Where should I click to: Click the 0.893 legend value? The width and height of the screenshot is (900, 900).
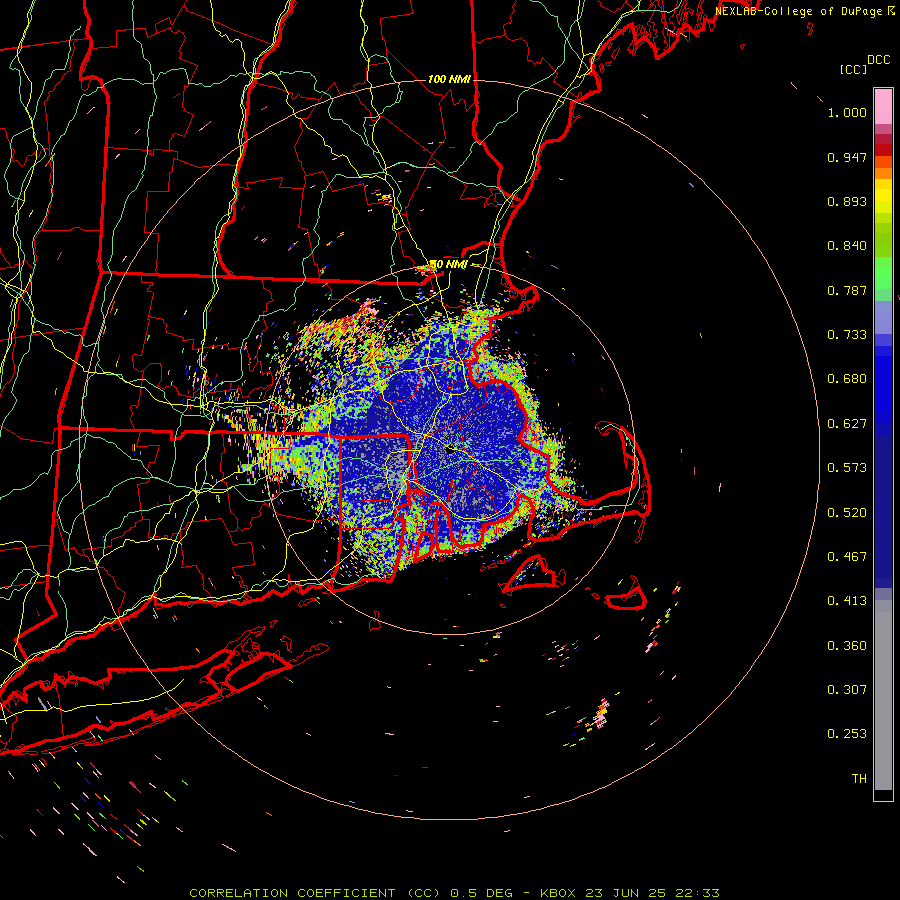coord(847,201)
